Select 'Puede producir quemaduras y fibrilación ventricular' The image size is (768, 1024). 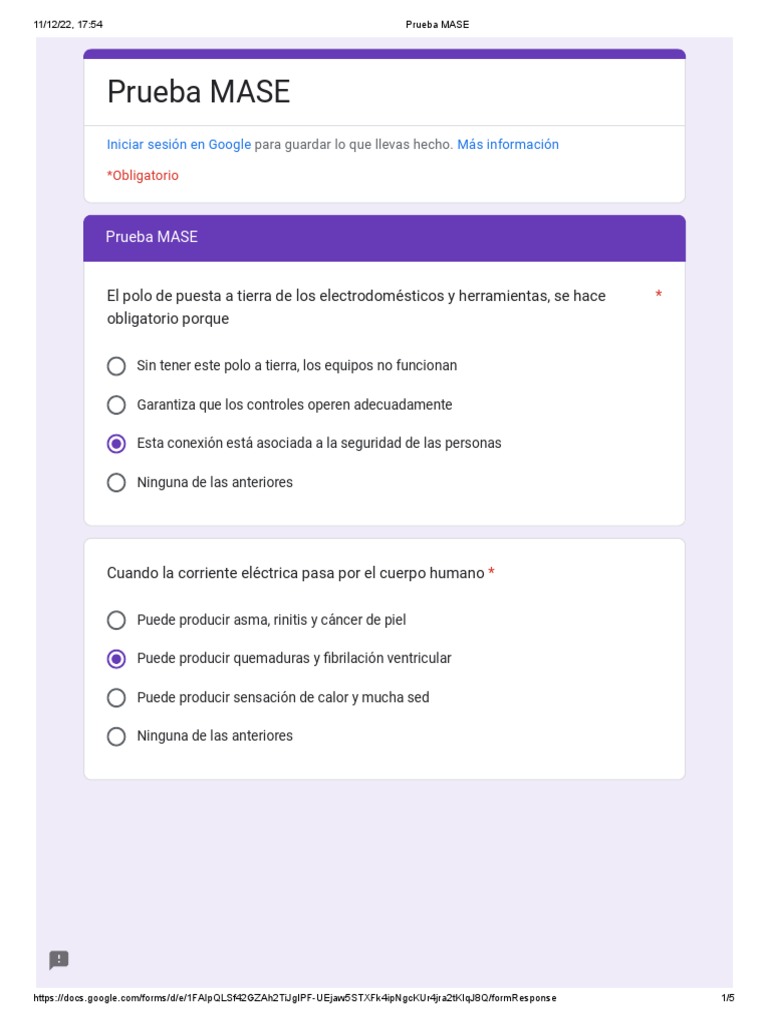point(117,658)
